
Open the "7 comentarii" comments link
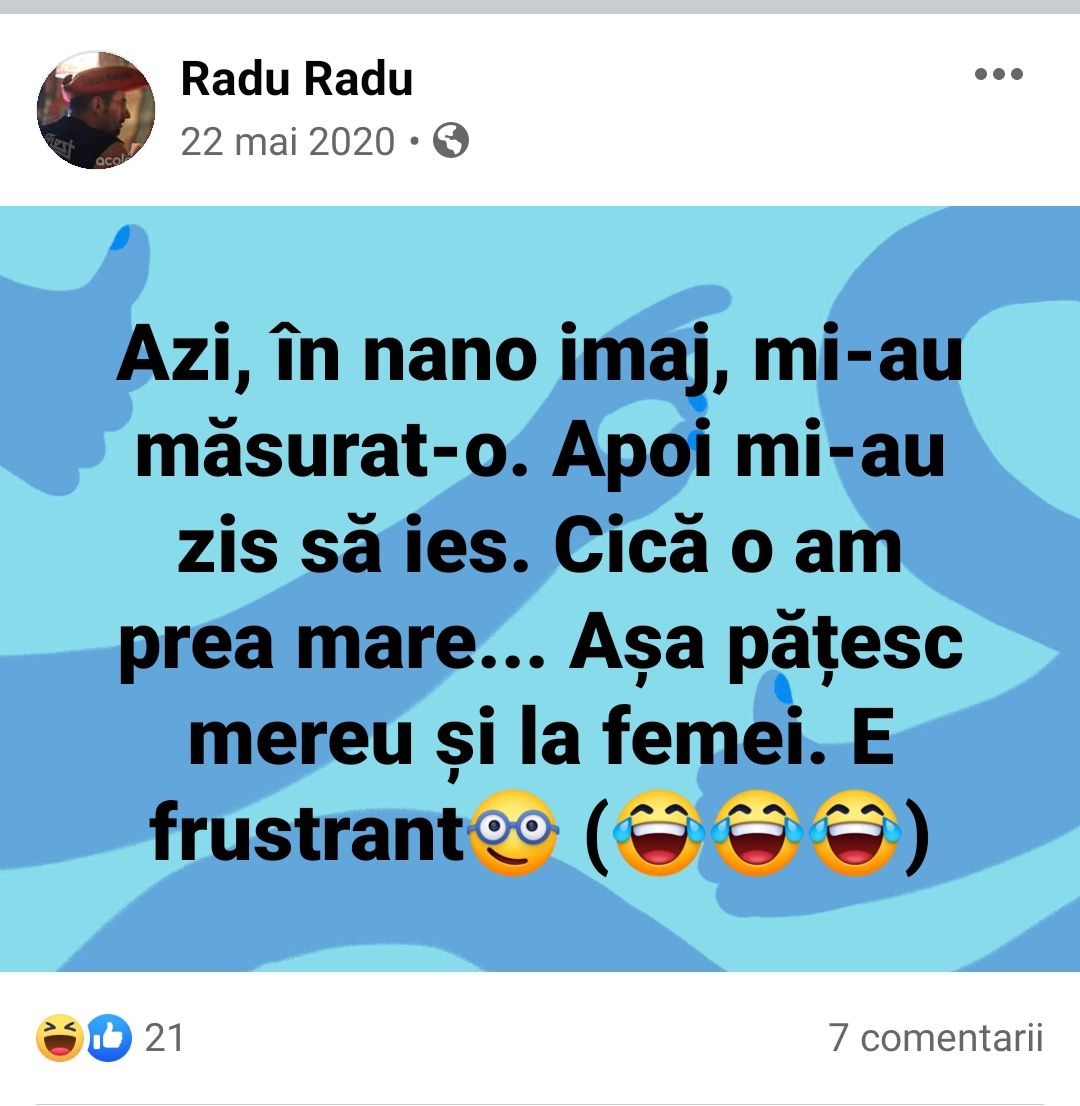point(935,1038)
